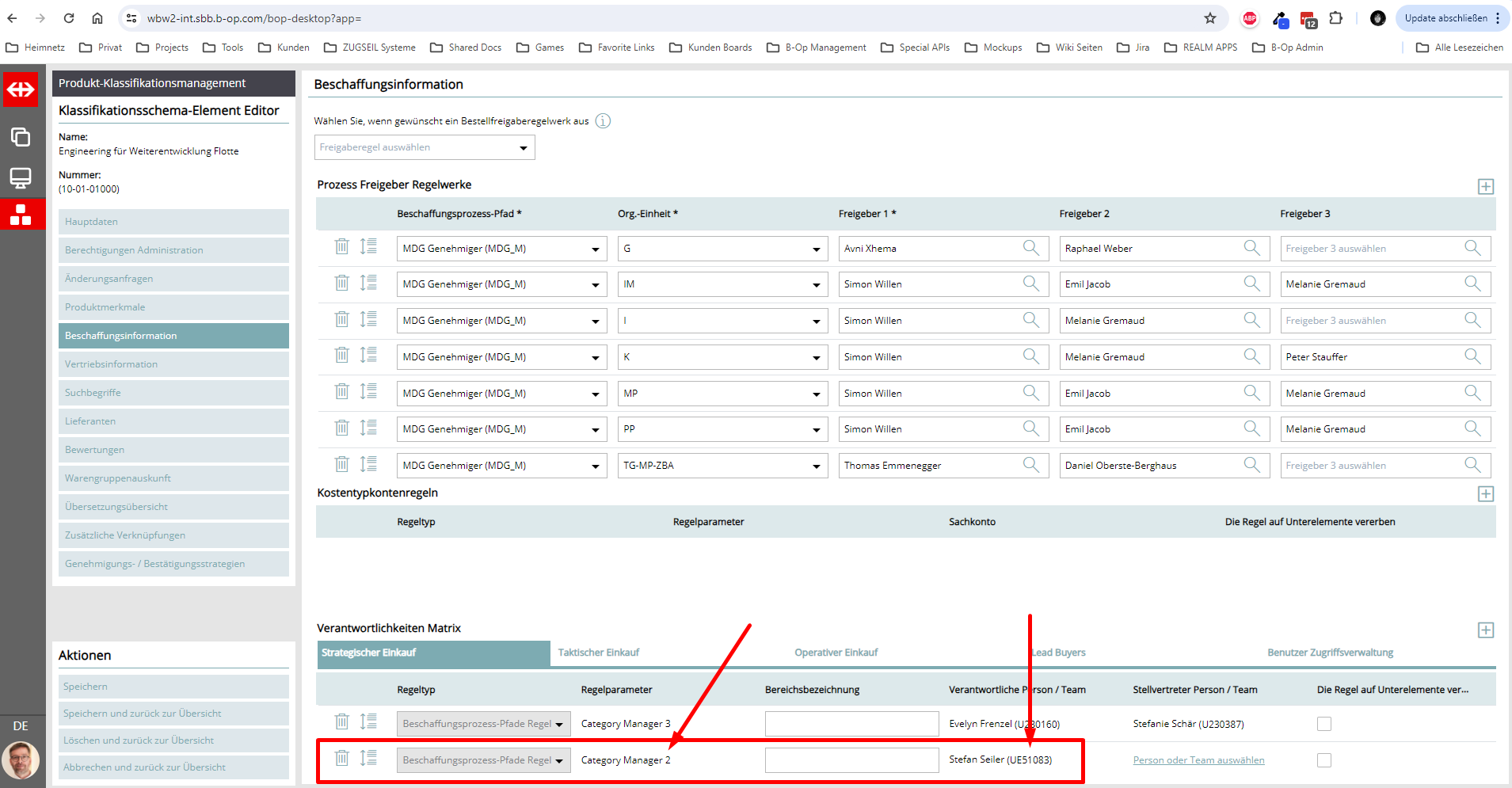Tick inherit checkbox for Category Manager 3
Viewport: 1512px width, 788px height.
[x=1323, y=724]
